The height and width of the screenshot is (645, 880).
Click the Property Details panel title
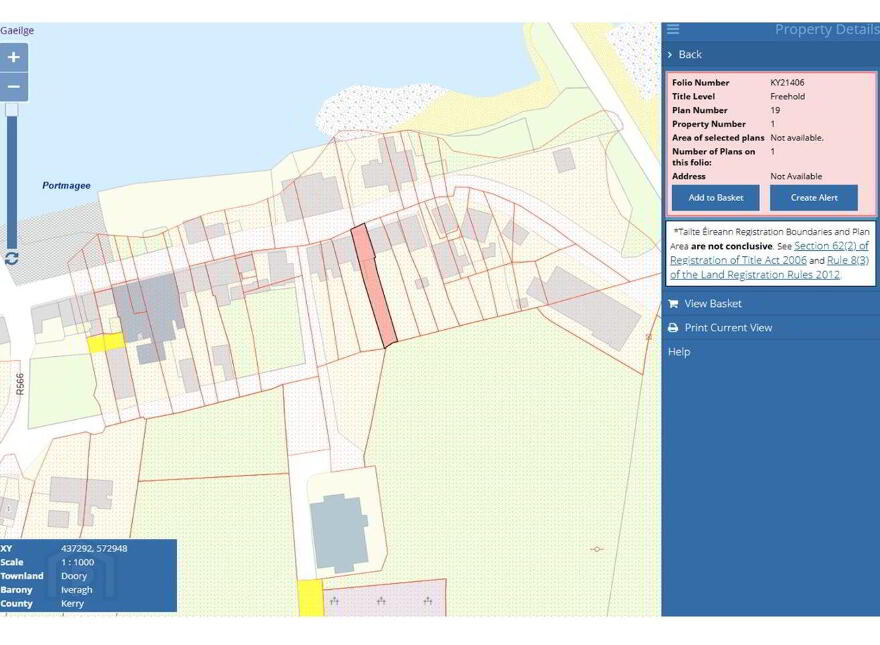[827, 30]
